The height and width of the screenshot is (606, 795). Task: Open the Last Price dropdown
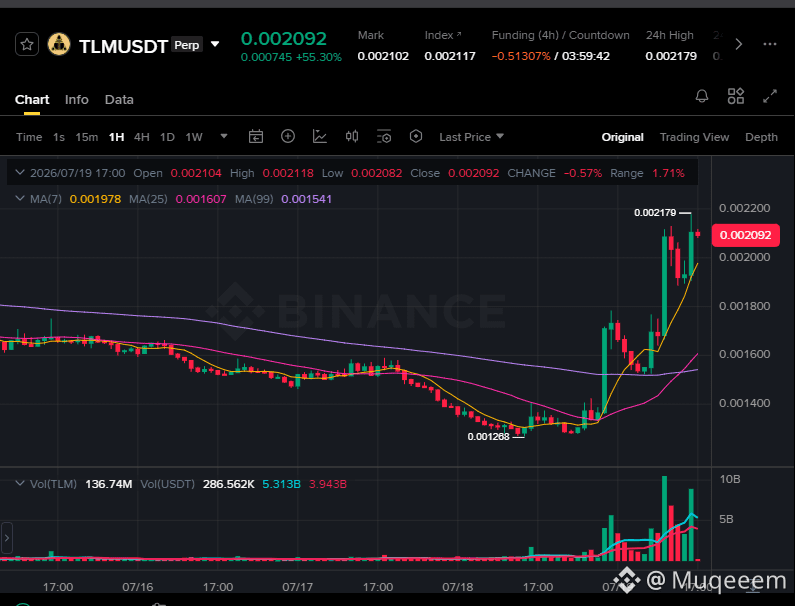[472, 137]
